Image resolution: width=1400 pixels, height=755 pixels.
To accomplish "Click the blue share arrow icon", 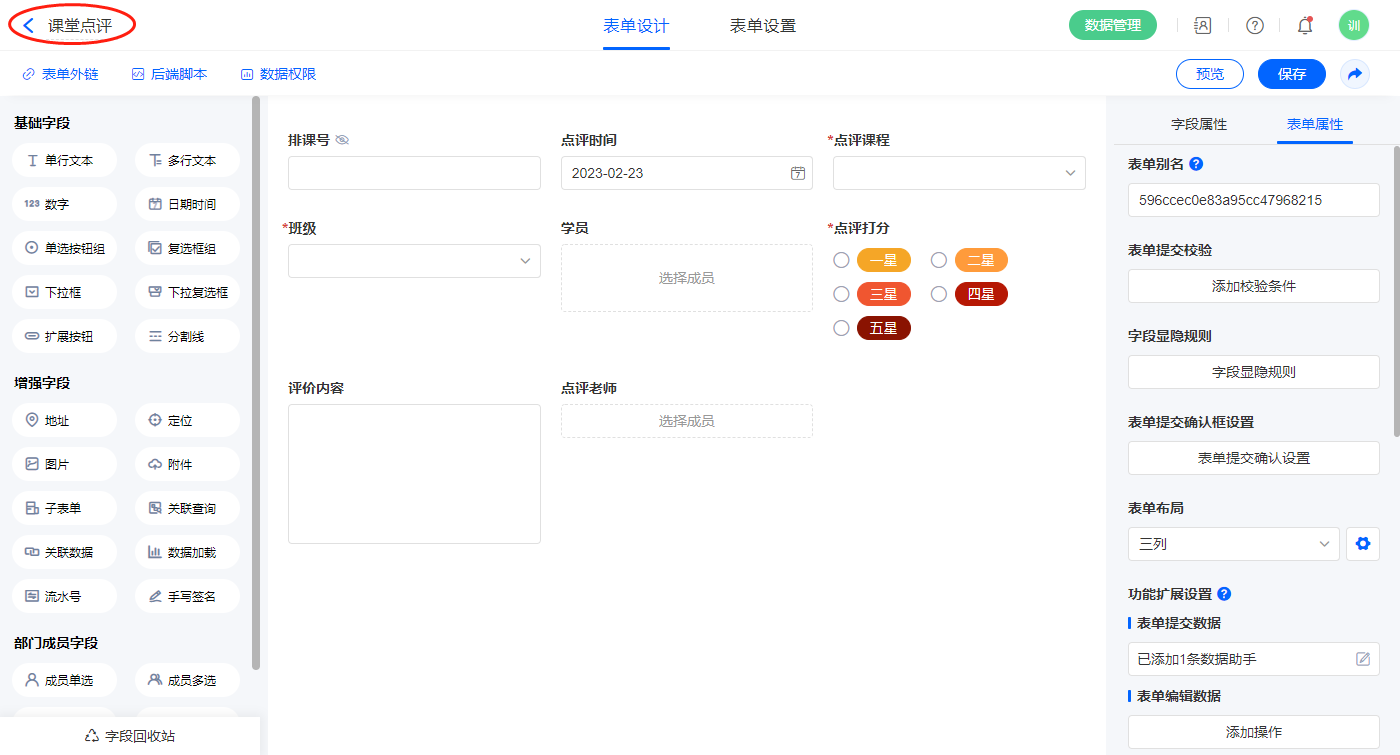I will tap(1355, 74).
